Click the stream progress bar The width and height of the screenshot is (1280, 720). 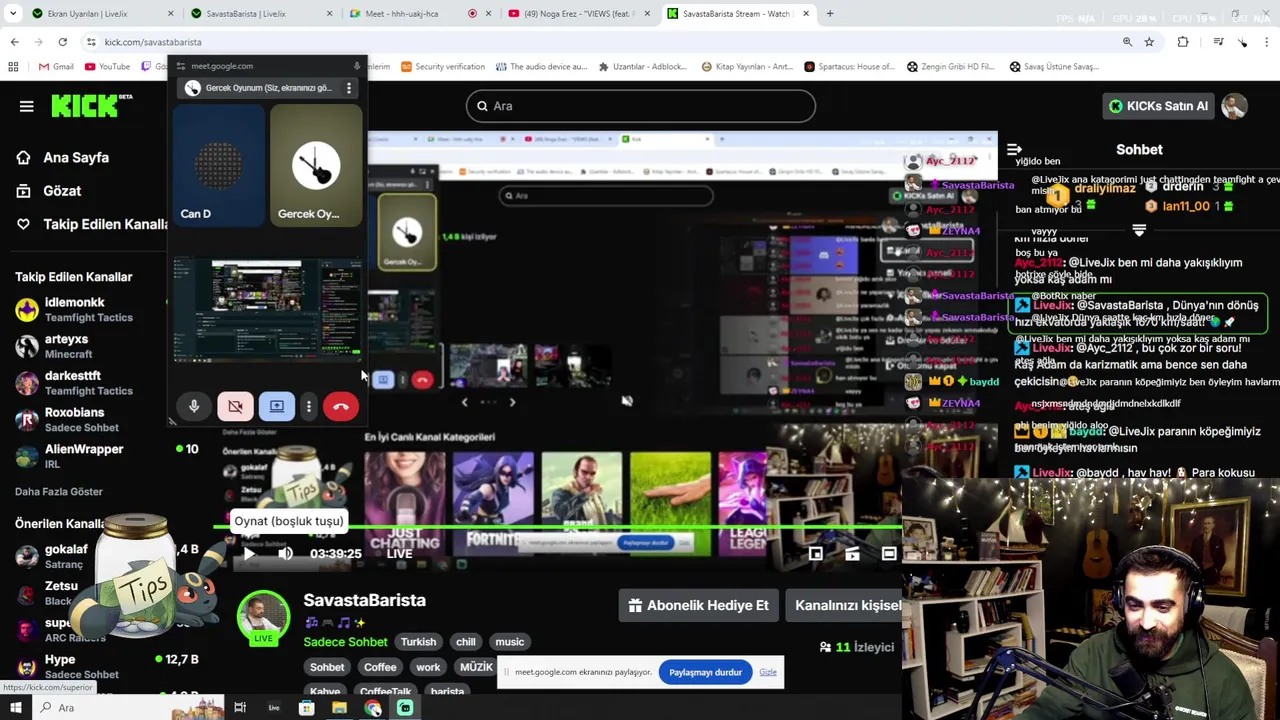click(560, 526)
